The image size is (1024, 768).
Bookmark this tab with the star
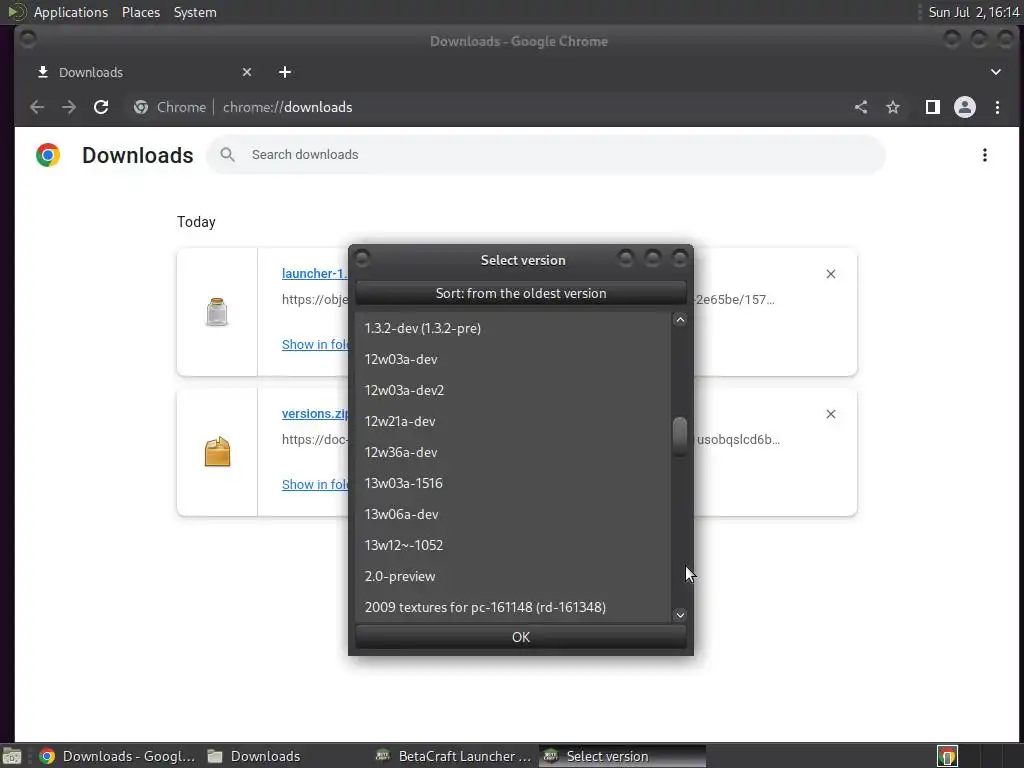coord(893,107)
